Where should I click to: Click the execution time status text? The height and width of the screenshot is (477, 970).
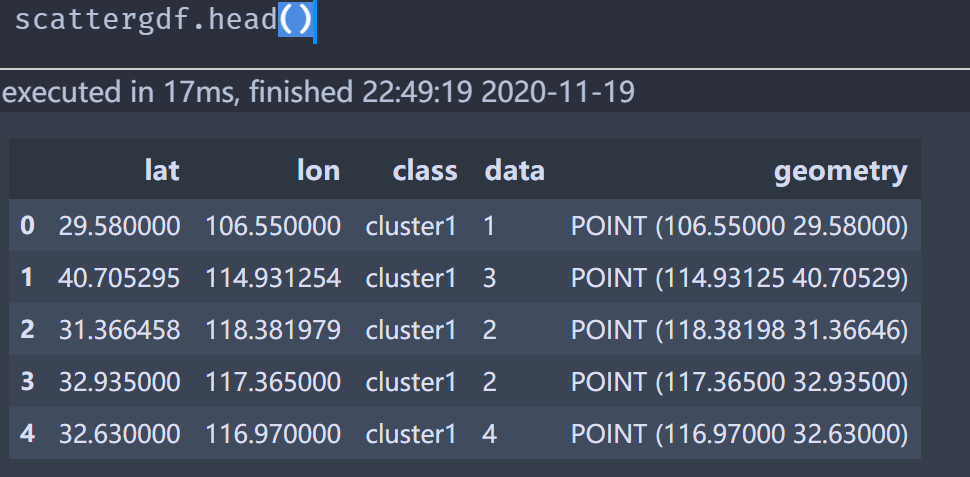pyautogui.click(x=318, y=93)
